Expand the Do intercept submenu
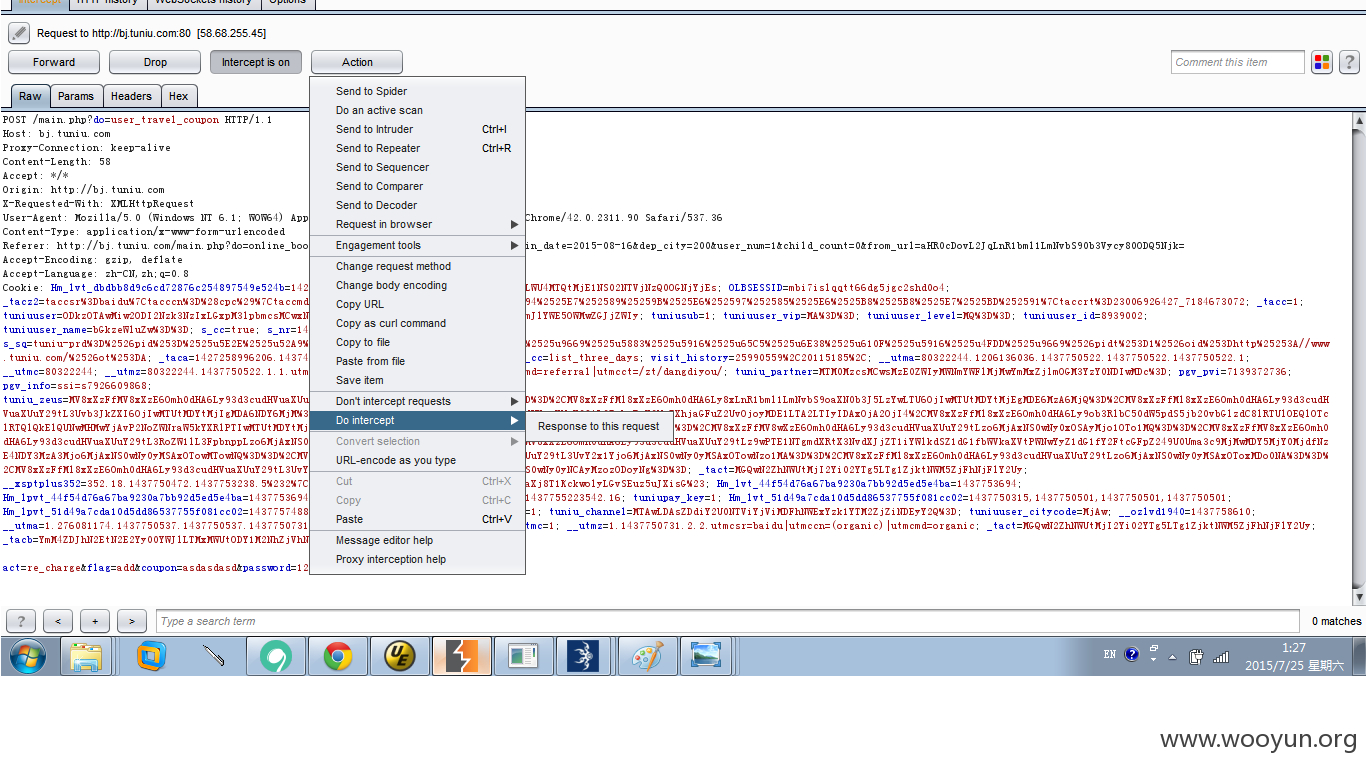Viewport: 1366px width, 768px height. [417, 420]
